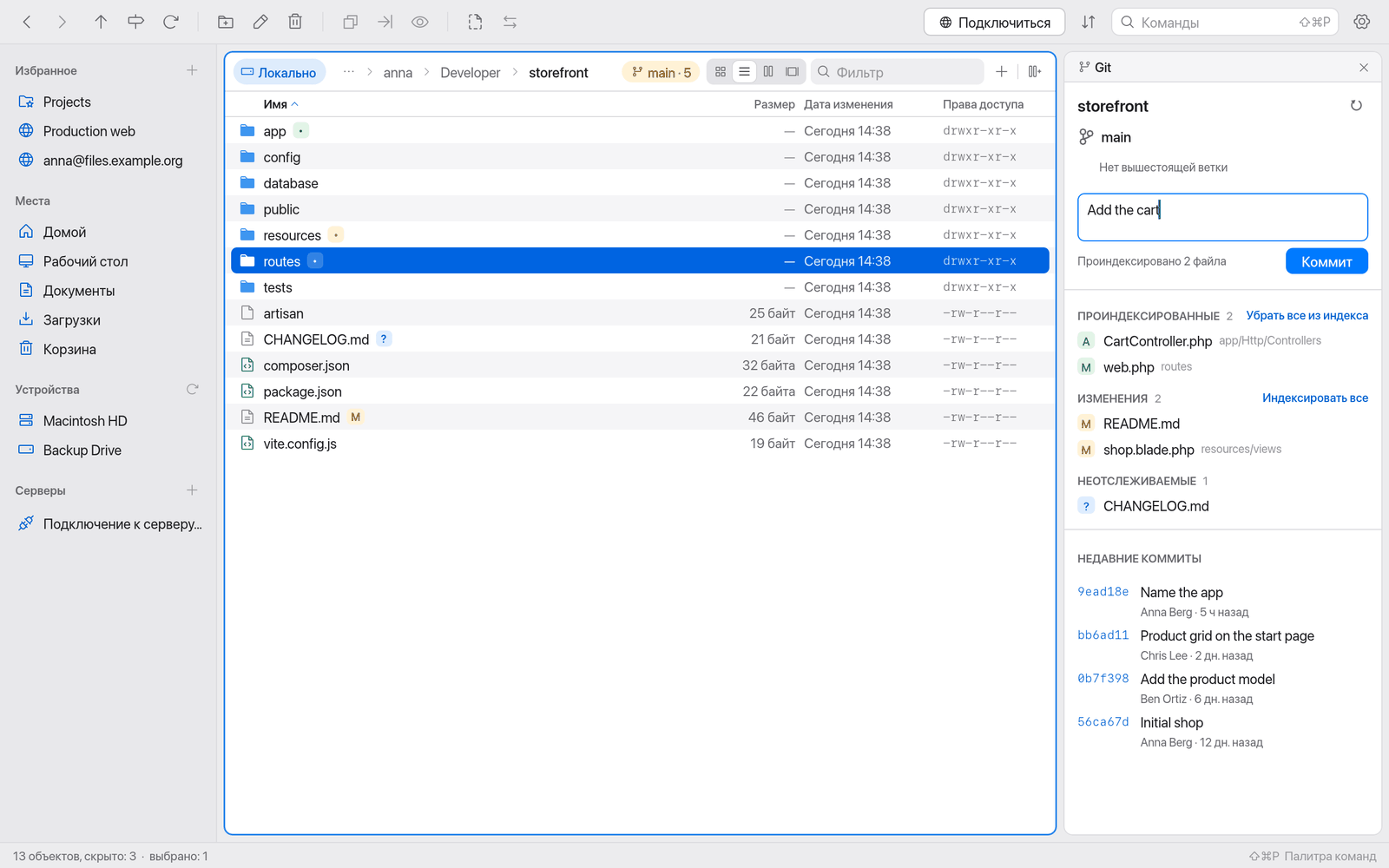
Task: Click the Коммит button
Action: (x=1326, y=261)
